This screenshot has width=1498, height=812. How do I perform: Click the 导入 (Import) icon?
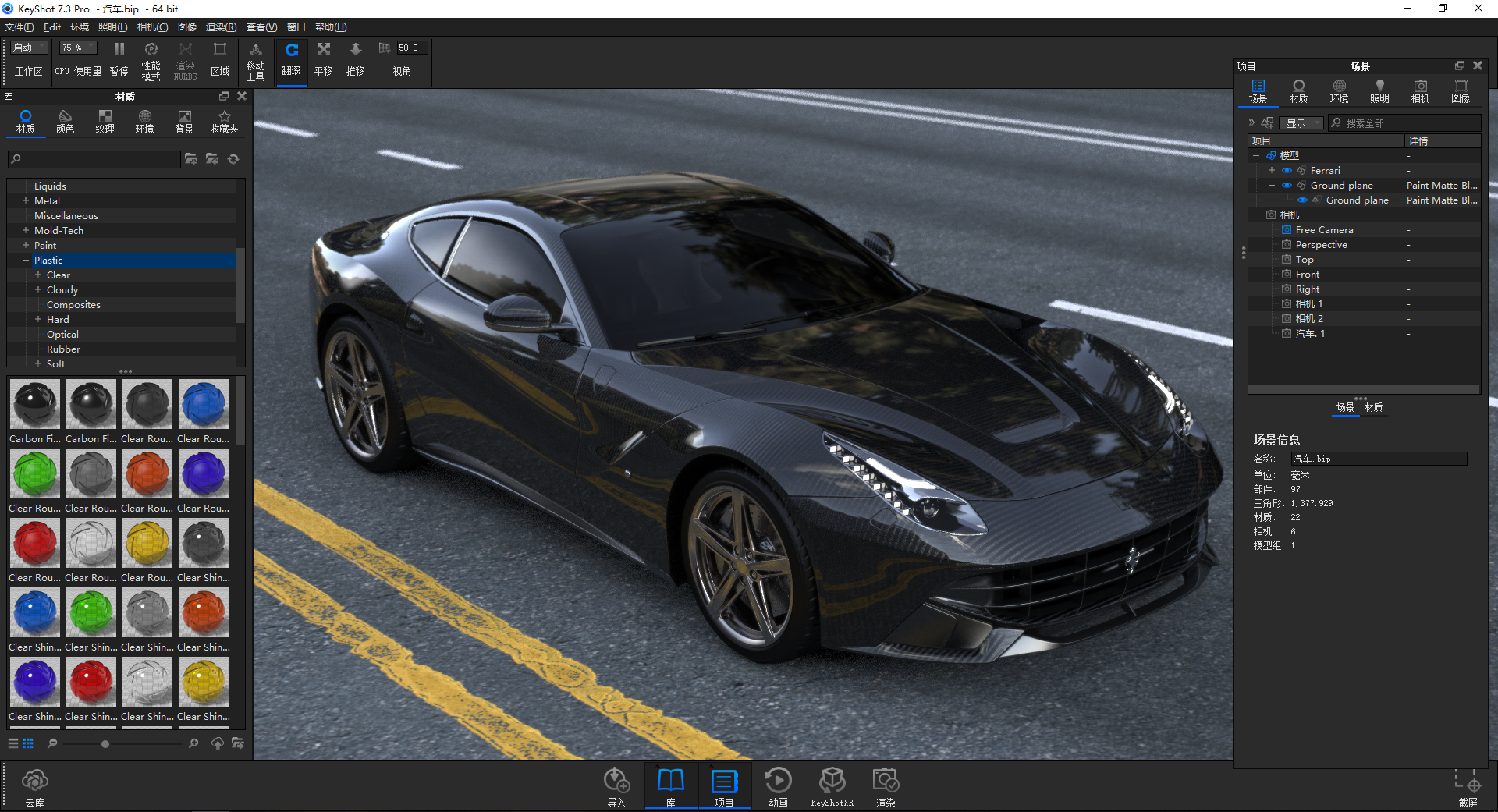616,784
